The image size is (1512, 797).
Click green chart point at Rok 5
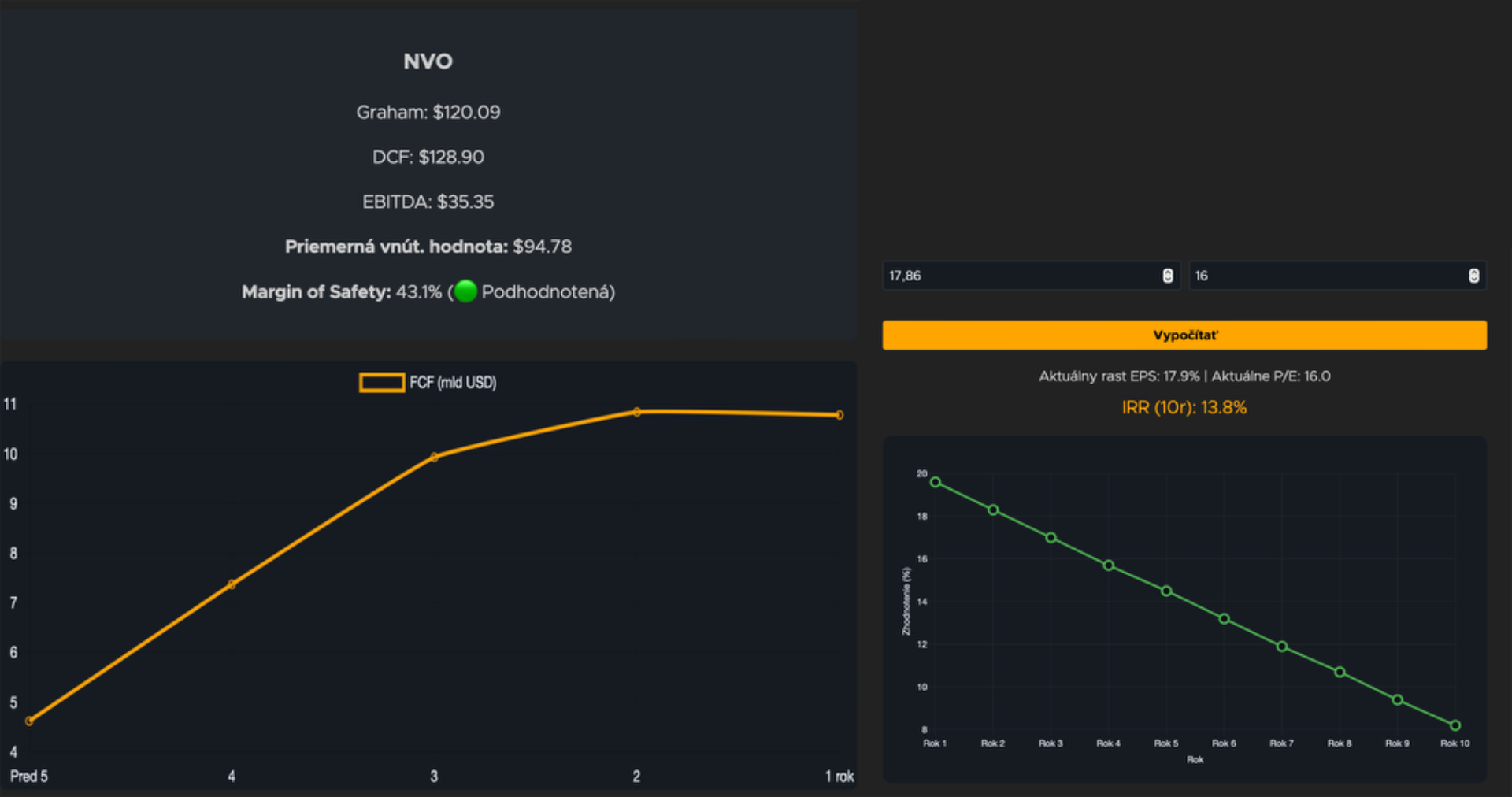tap(1166, 591)
